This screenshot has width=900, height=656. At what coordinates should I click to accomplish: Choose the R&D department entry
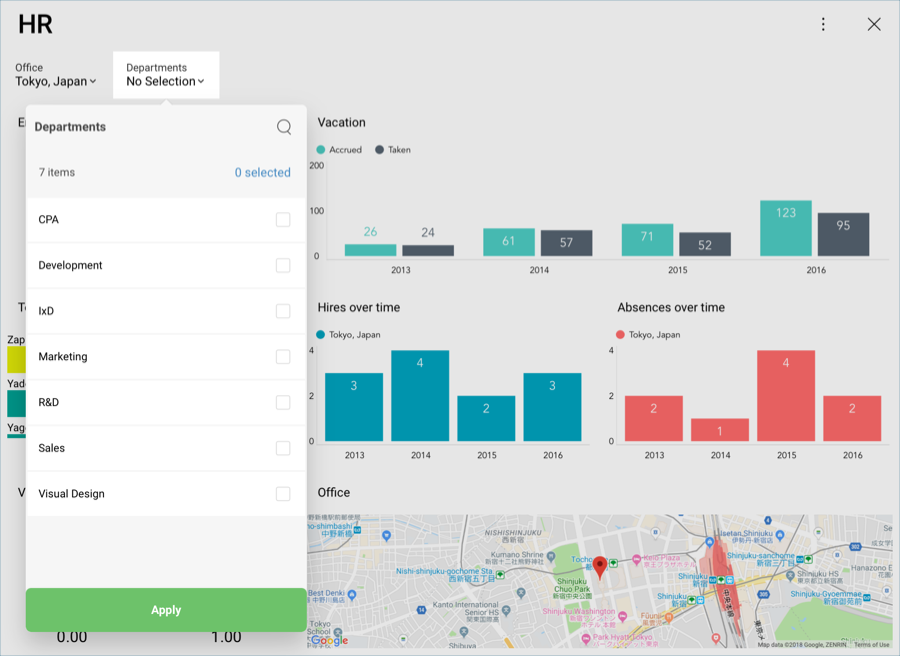pyautogui.click(x=49, y=403)
